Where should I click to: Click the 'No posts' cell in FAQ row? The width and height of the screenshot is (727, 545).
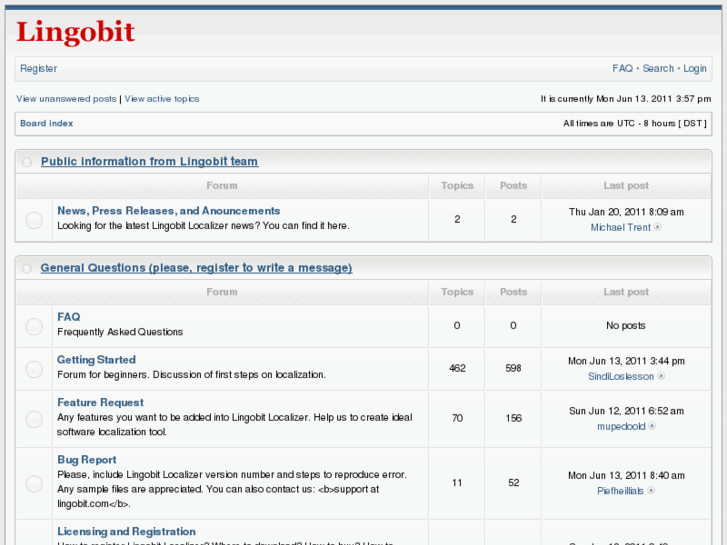coord(625,326)
